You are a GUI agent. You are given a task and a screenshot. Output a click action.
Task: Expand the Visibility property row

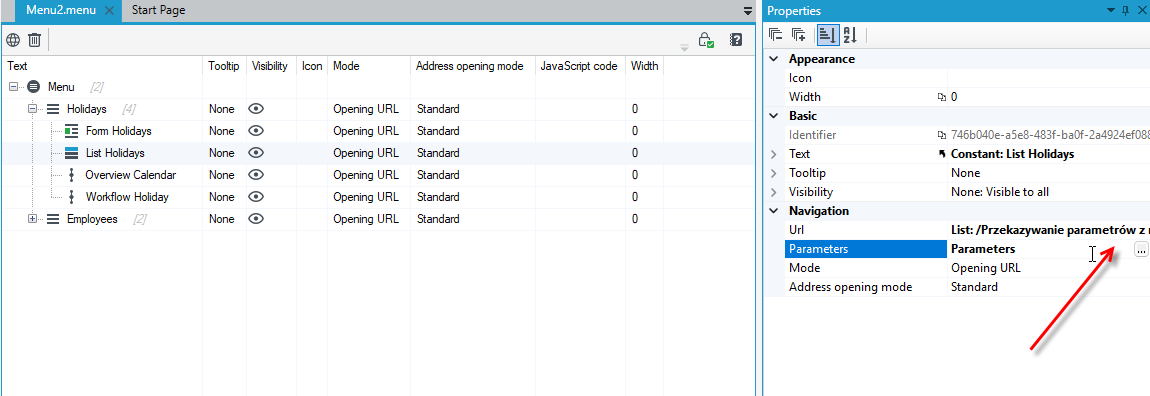tap(774, 192)
